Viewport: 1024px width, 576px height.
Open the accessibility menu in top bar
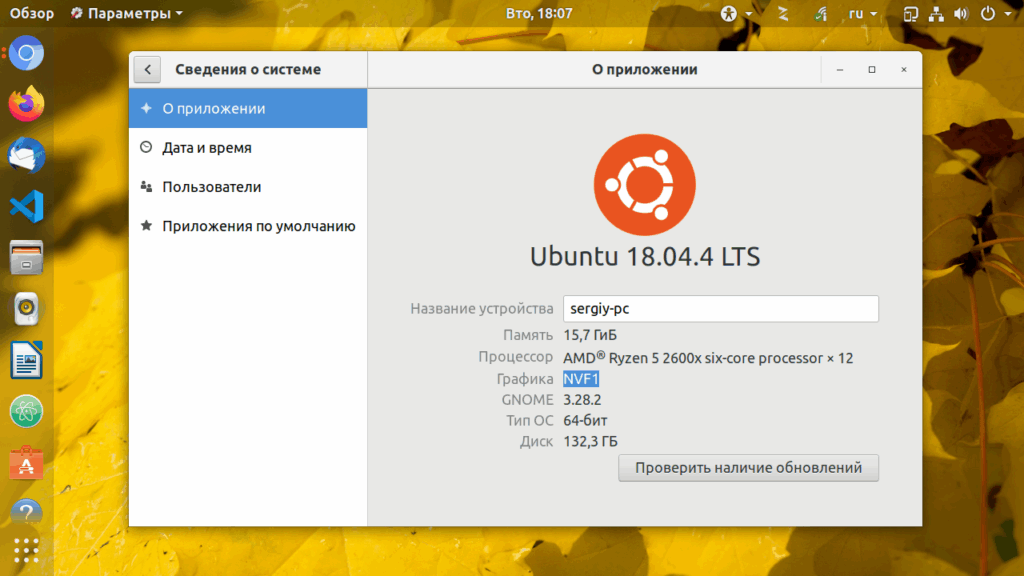click(736, 13)
